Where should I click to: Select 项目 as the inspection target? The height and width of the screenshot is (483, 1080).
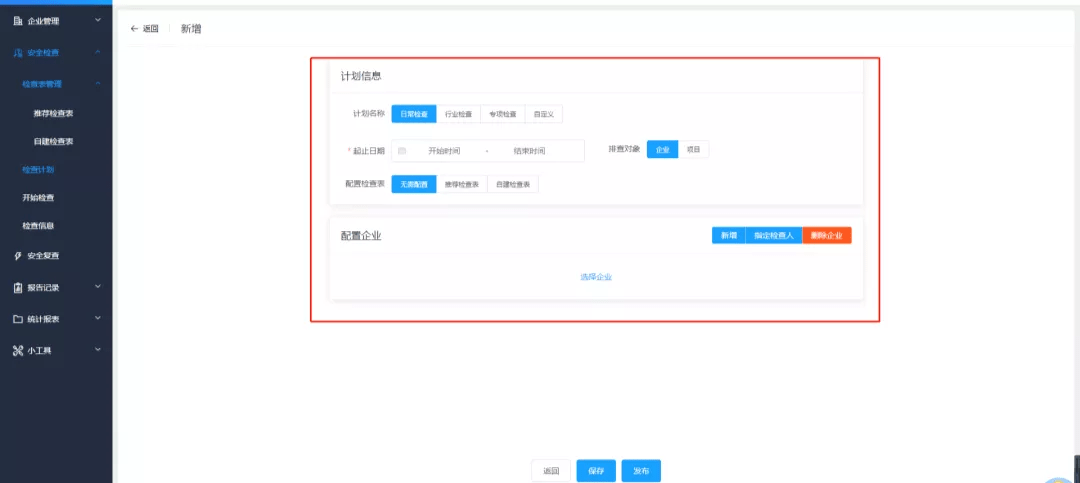click(x=693, y=150)
